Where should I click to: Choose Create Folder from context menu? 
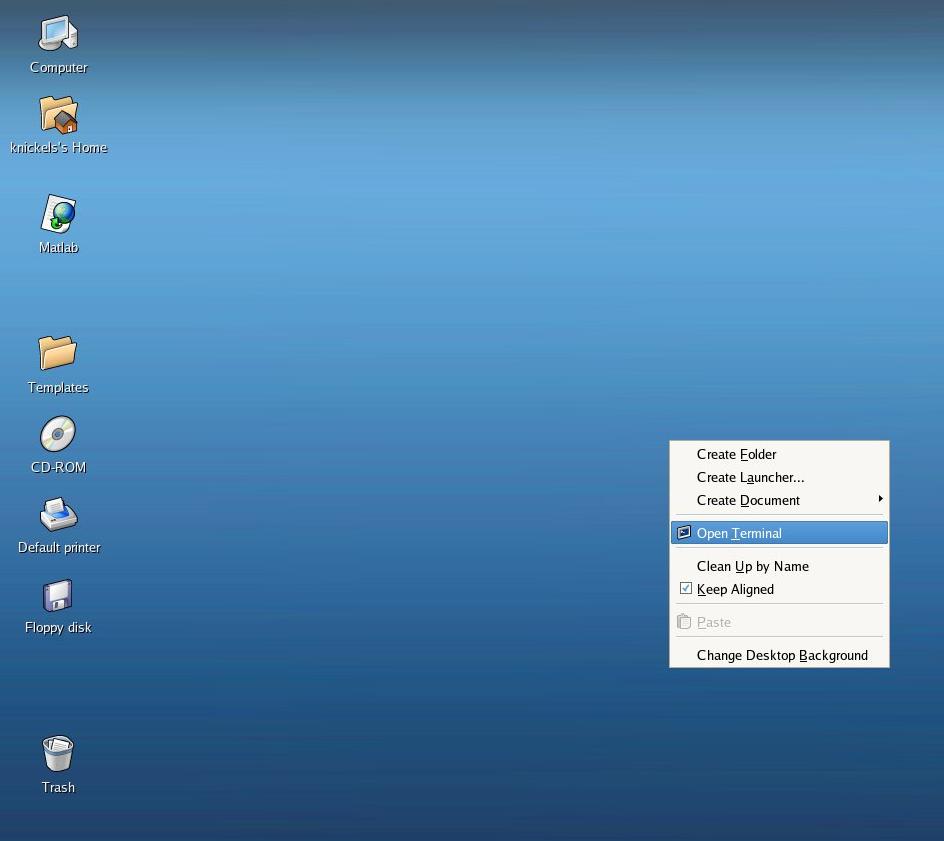pos(779,454)
